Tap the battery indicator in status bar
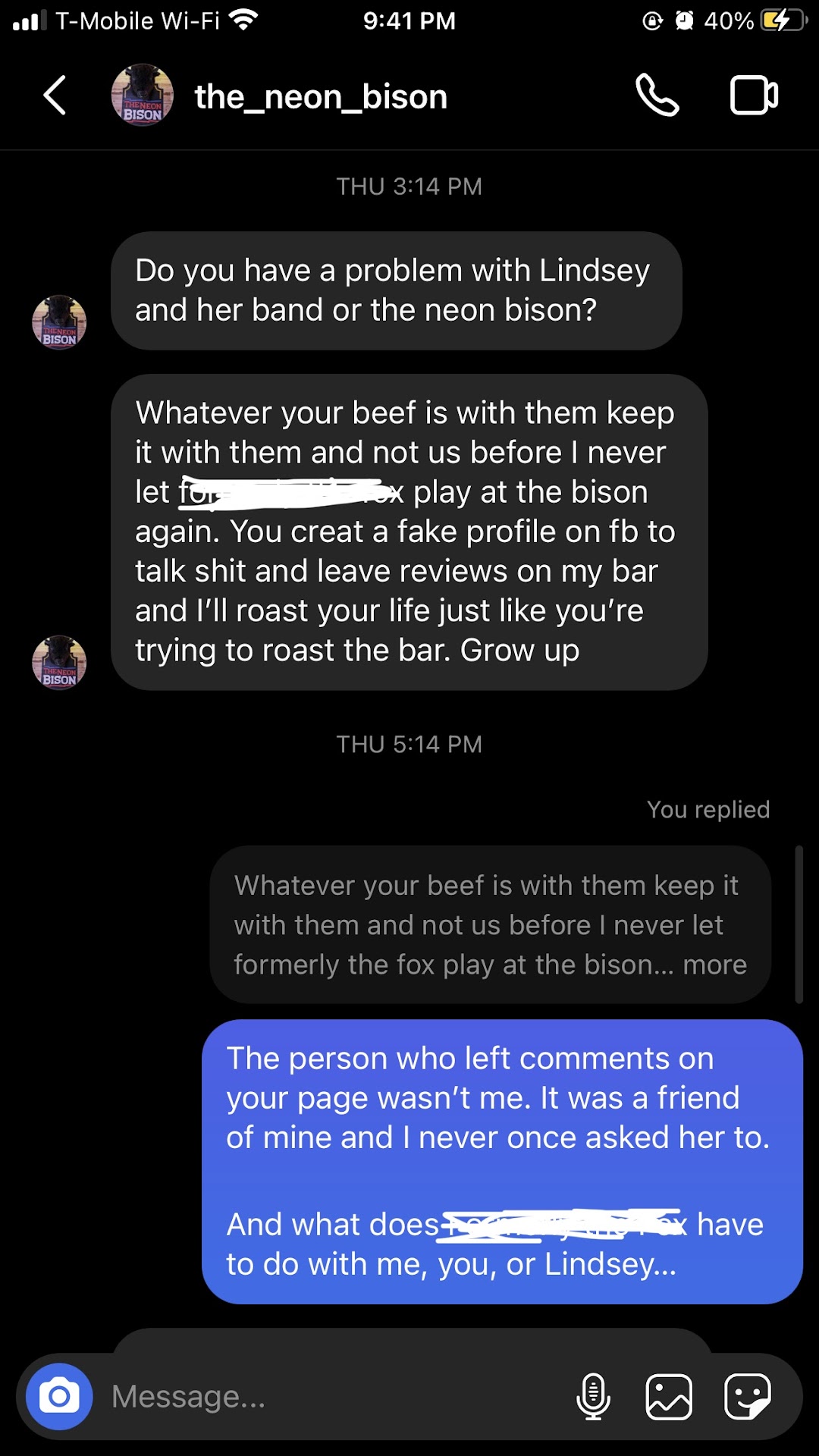 [x=784, y=20]
